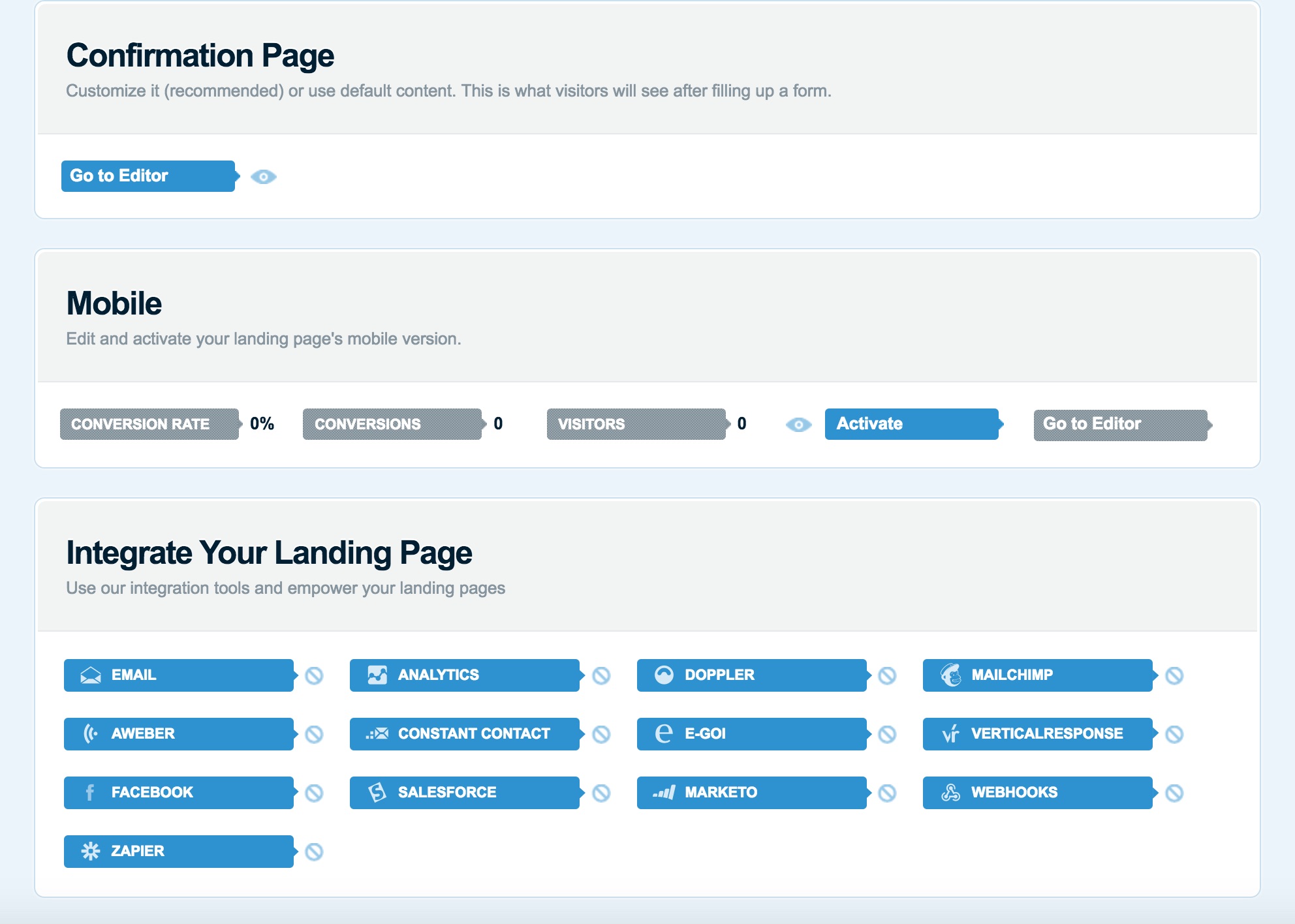Open the Mobile section's Go to Editor
This screenshot has width=1295, height=924.
click(x=1120, y=425)
